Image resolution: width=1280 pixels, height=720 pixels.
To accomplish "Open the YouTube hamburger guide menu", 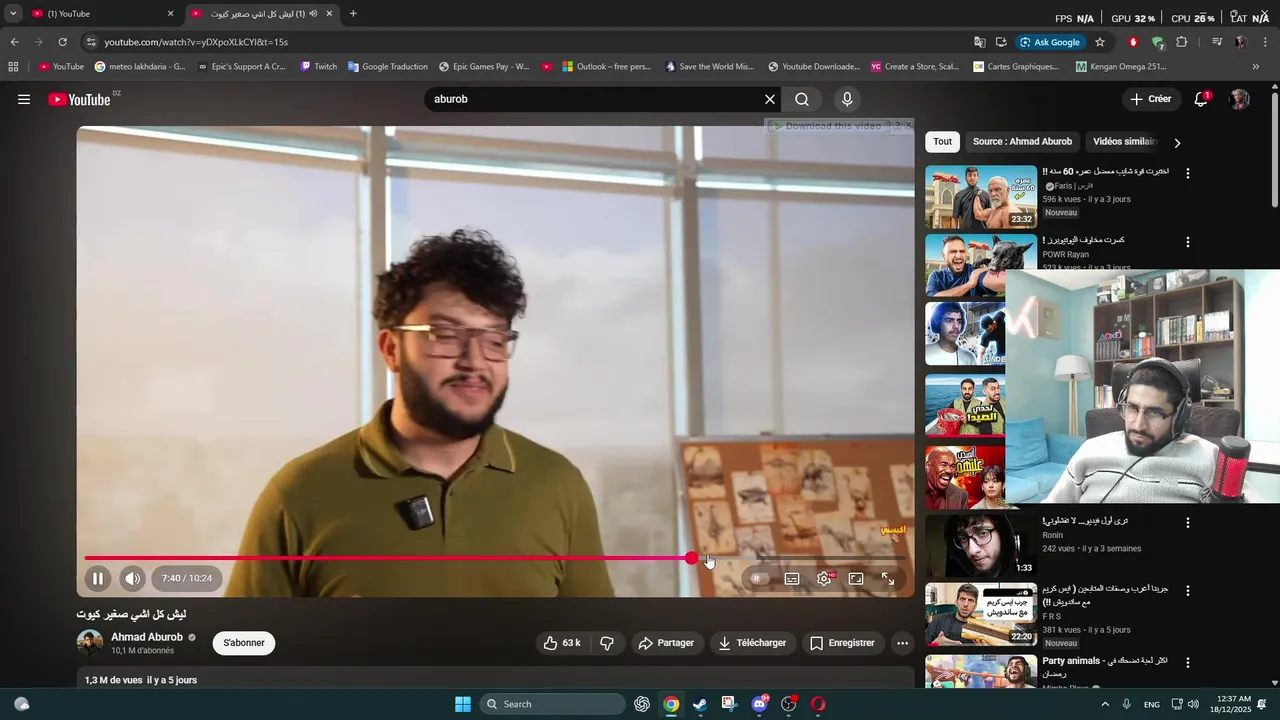I will pos(24,99).
